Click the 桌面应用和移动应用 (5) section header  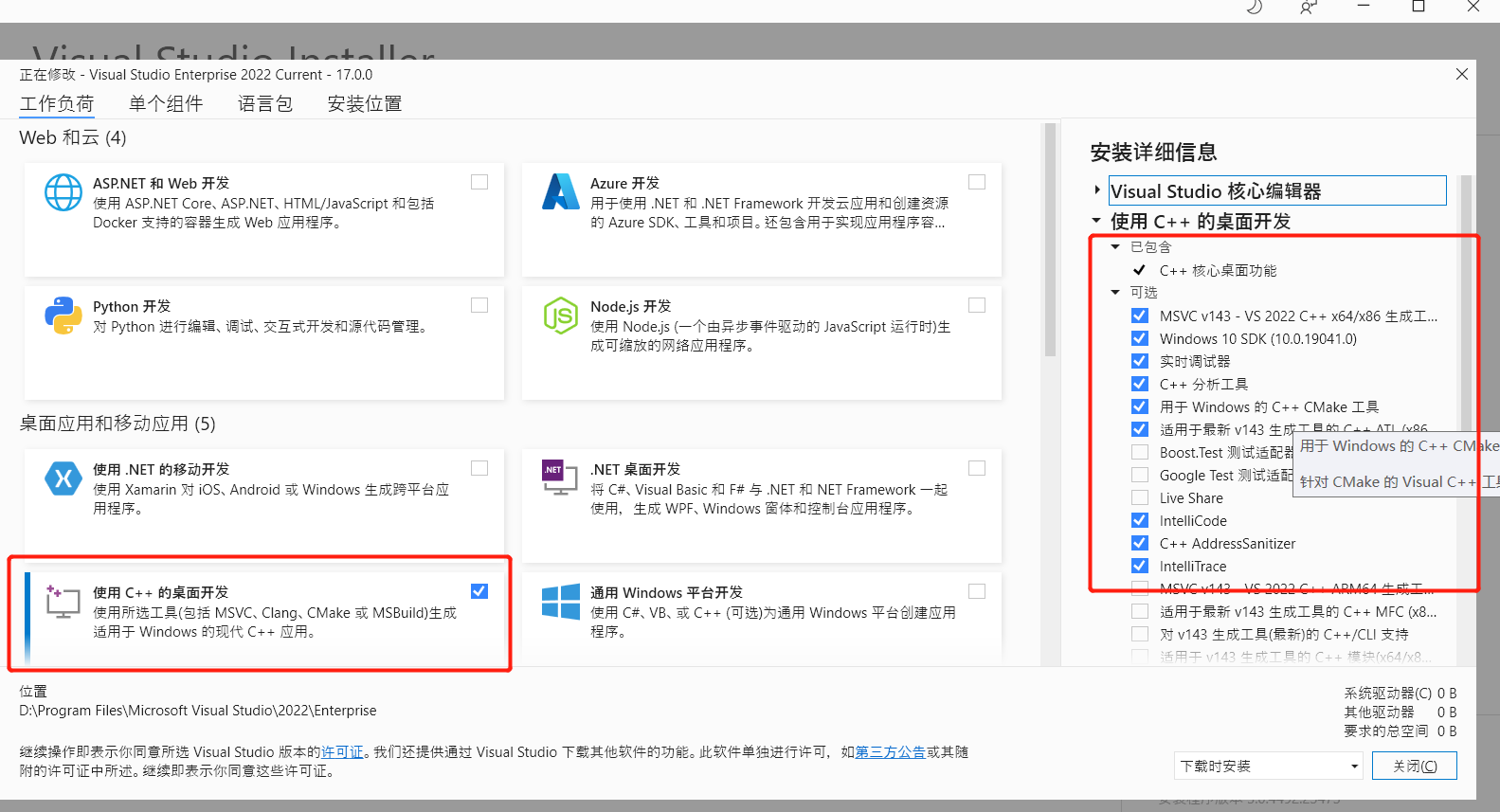coord(117,424)
